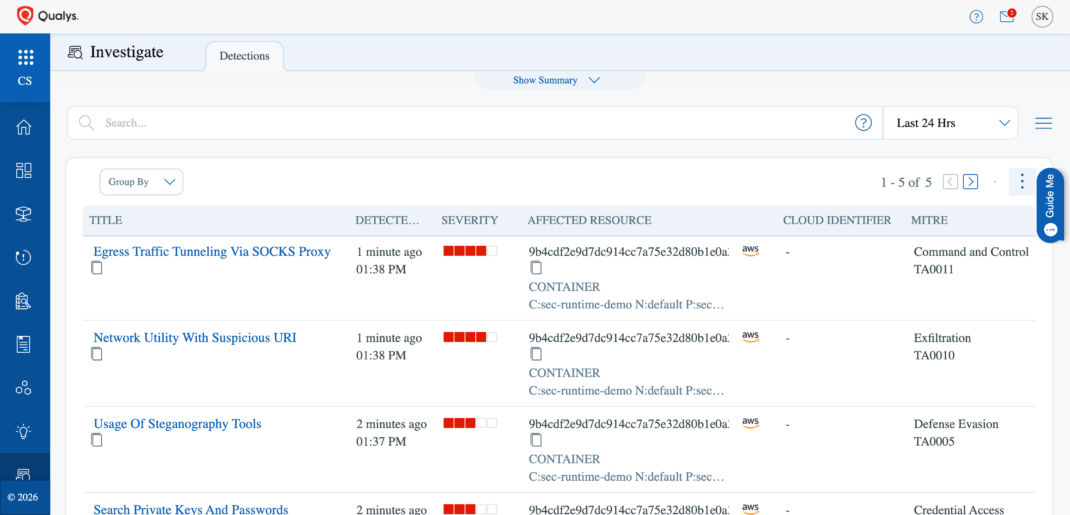The width and height of the screenshot is (1070, 515).
Task: Click severity bar of Network Utility row
Action: pos(470,337)
